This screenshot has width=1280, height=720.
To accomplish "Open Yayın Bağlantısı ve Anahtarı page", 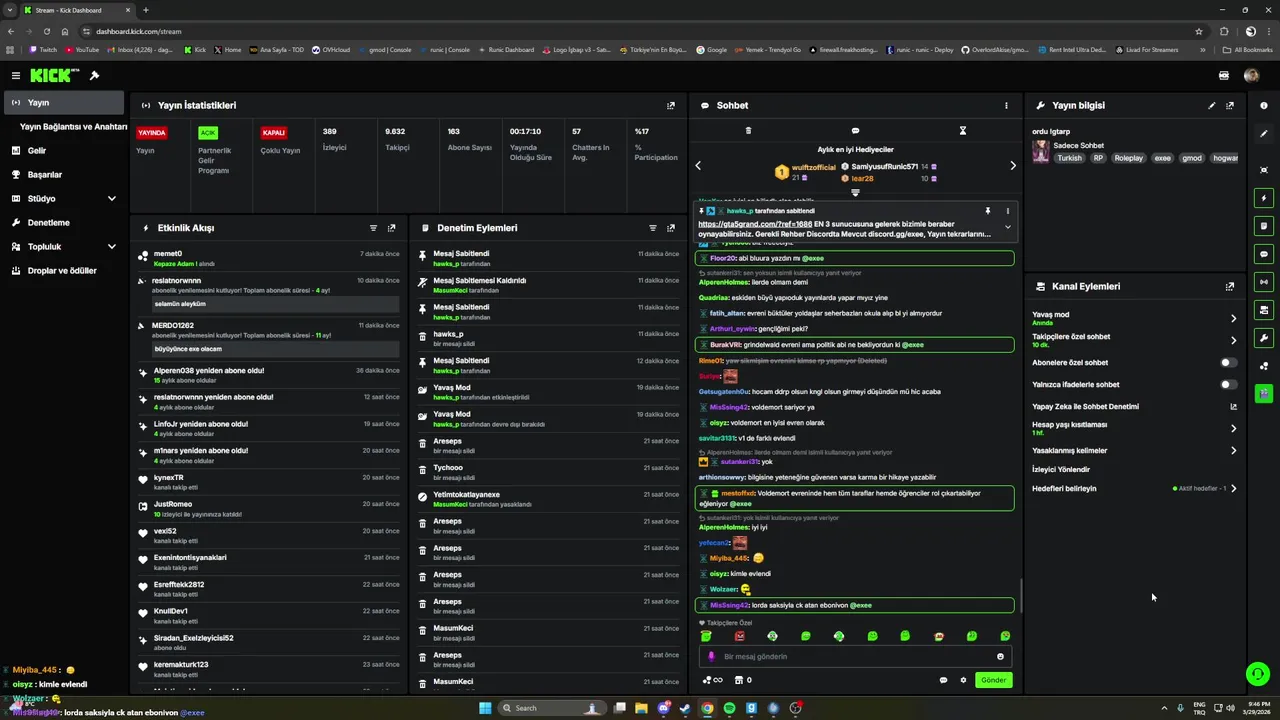I will pos(74,127).
